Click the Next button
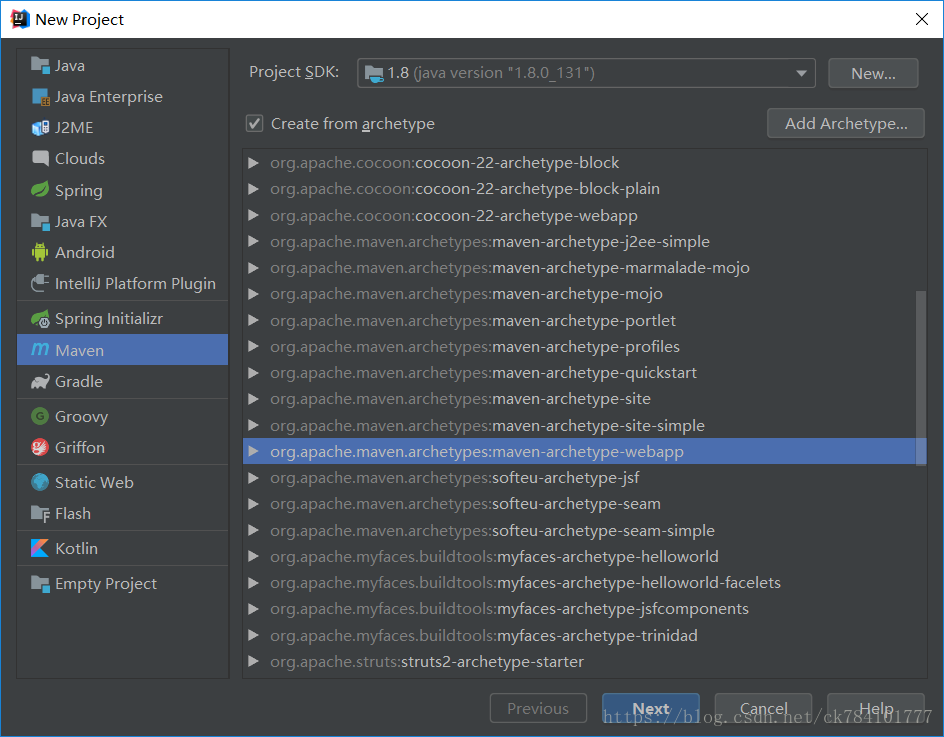Screen dimensions: 944x737 point(651,708)
